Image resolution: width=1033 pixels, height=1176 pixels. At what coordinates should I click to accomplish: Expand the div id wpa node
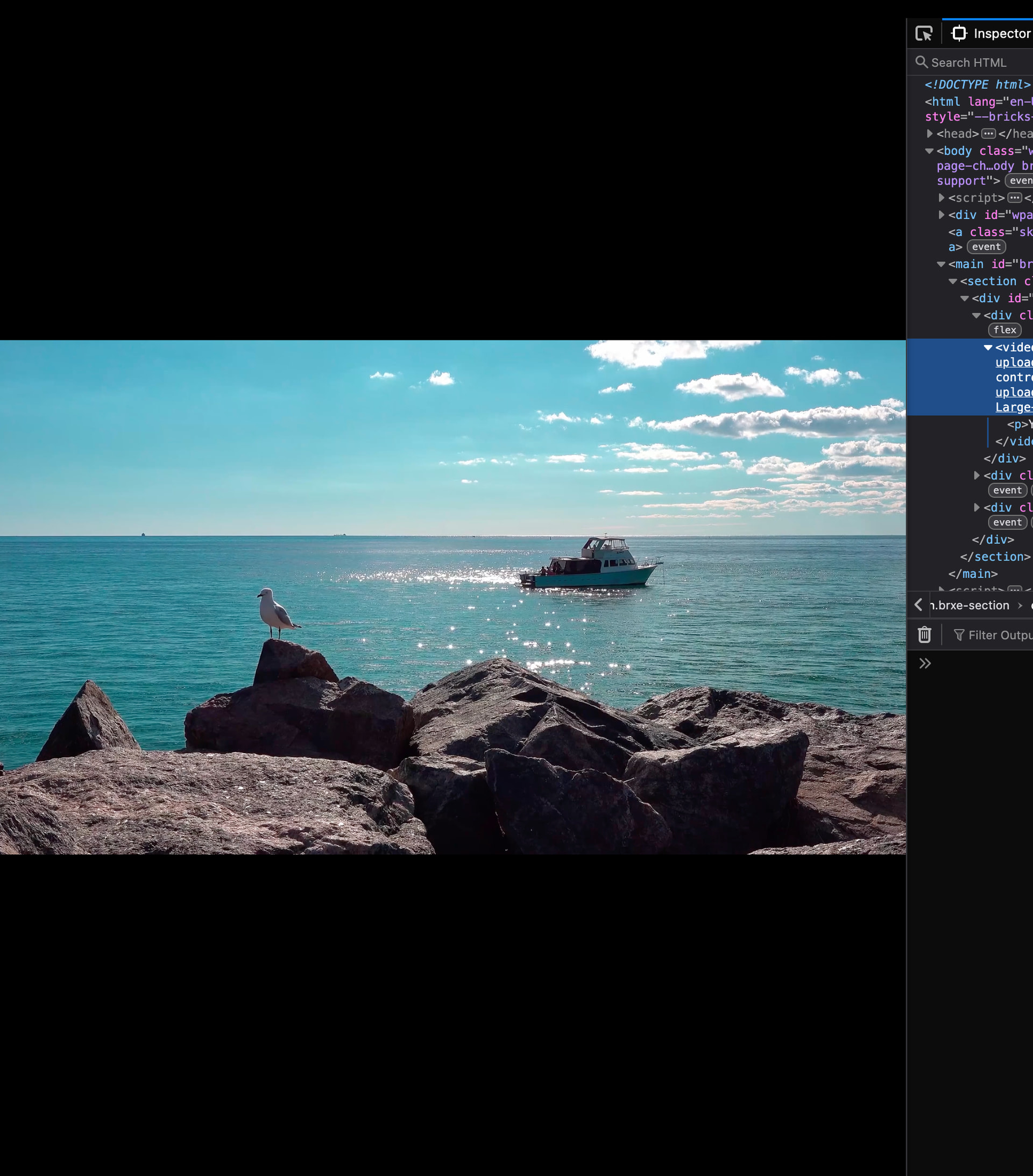coord(941,215)
